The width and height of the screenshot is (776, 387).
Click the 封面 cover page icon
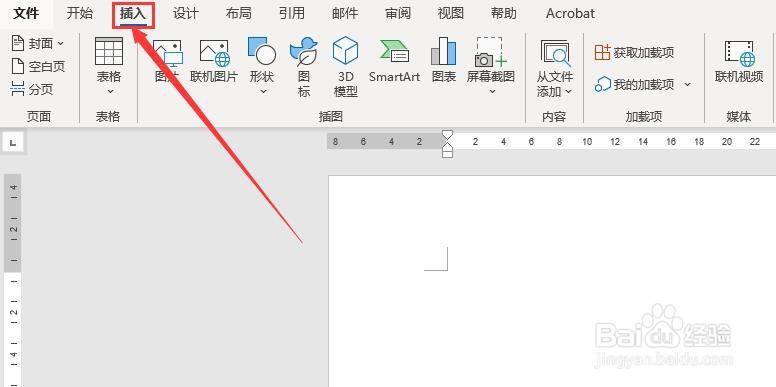(17, 43)
